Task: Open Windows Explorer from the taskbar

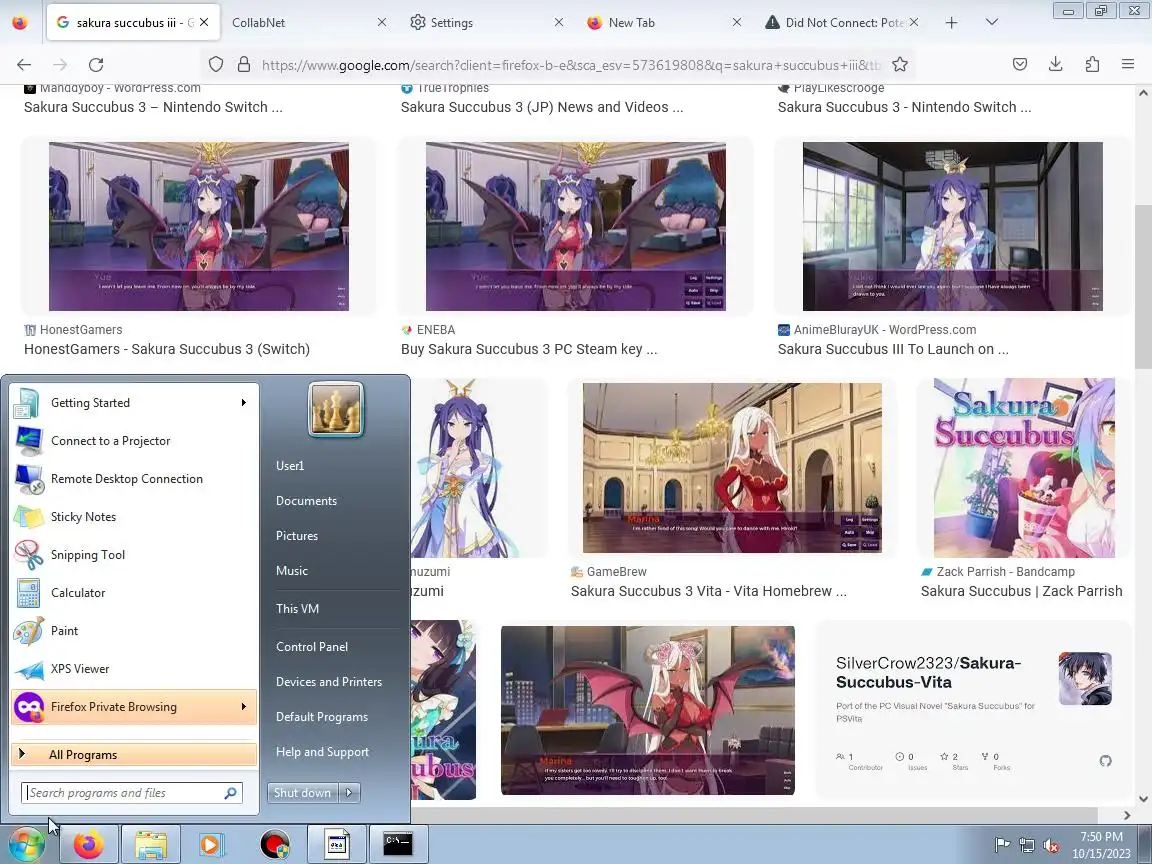Action: [x=151, y=844]
